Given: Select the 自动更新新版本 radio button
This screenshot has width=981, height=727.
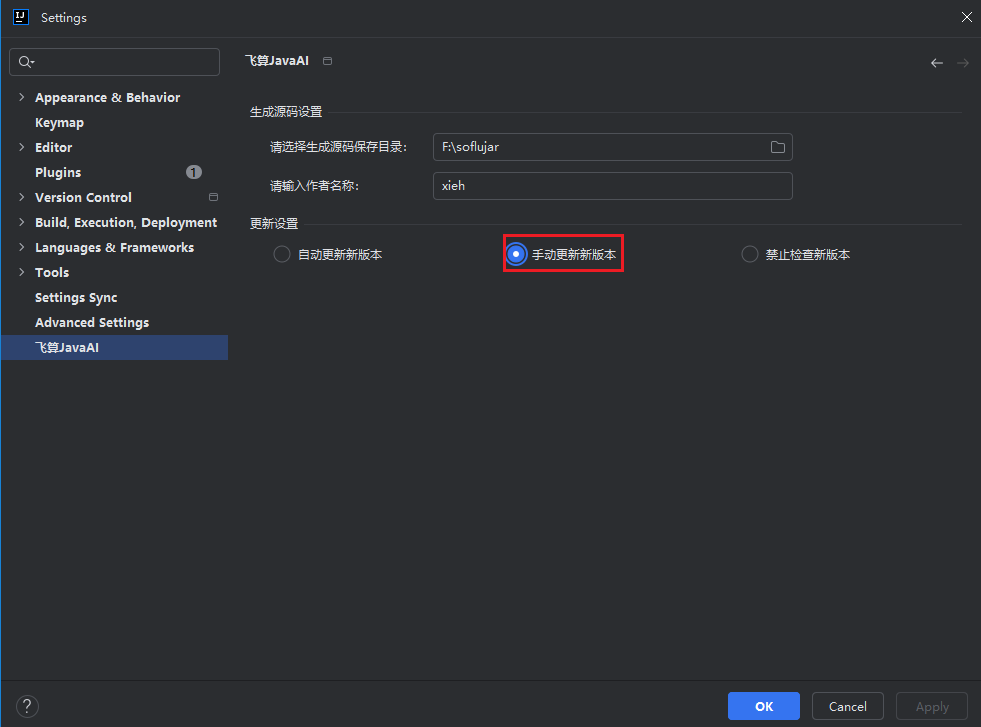Looking at the screenshot, I should click(x=282, y=255).
